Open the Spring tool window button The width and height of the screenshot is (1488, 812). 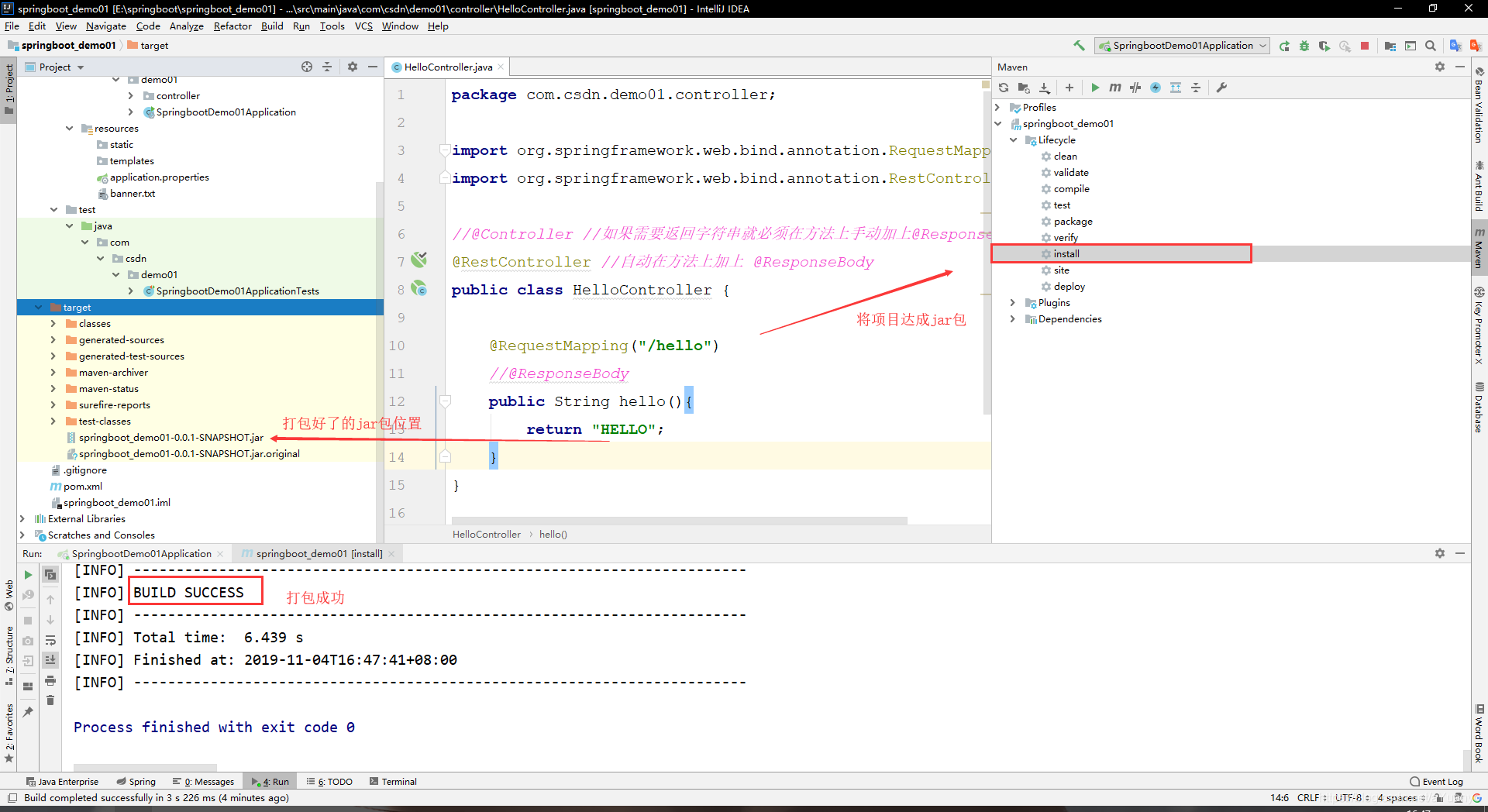tap(136, 782)
